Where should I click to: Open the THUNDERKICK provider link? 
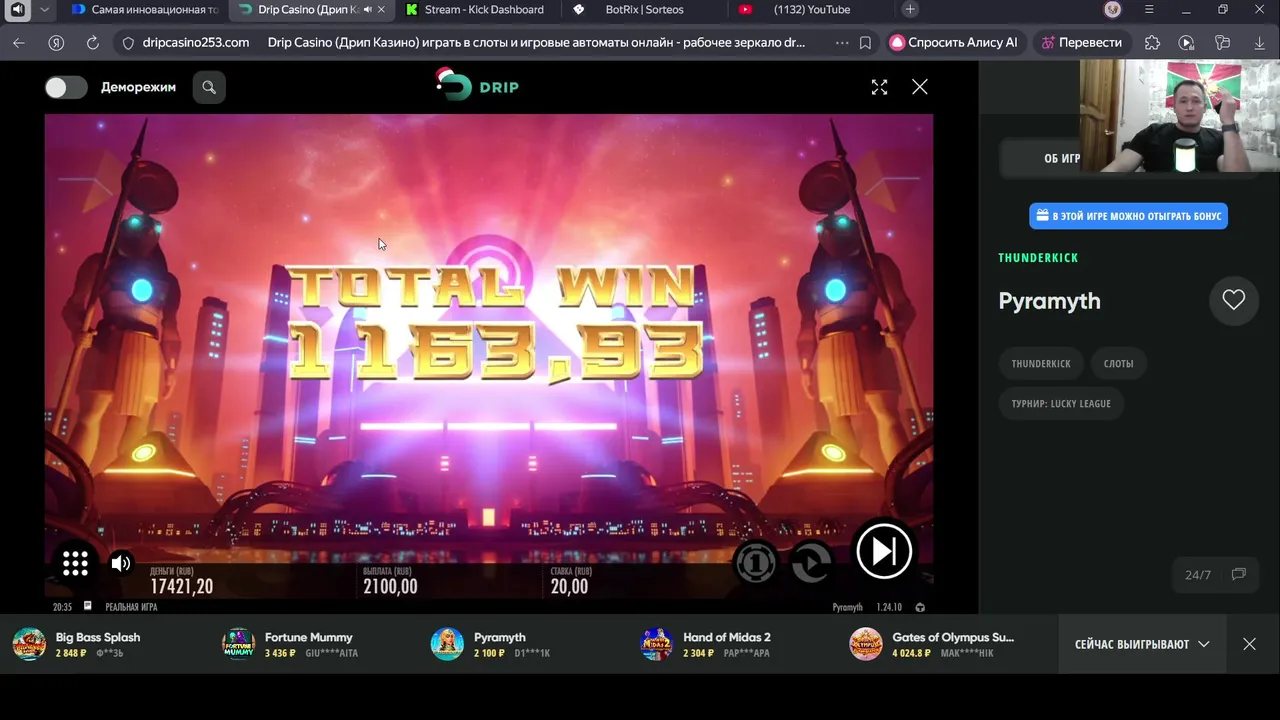coord(1038,258)
